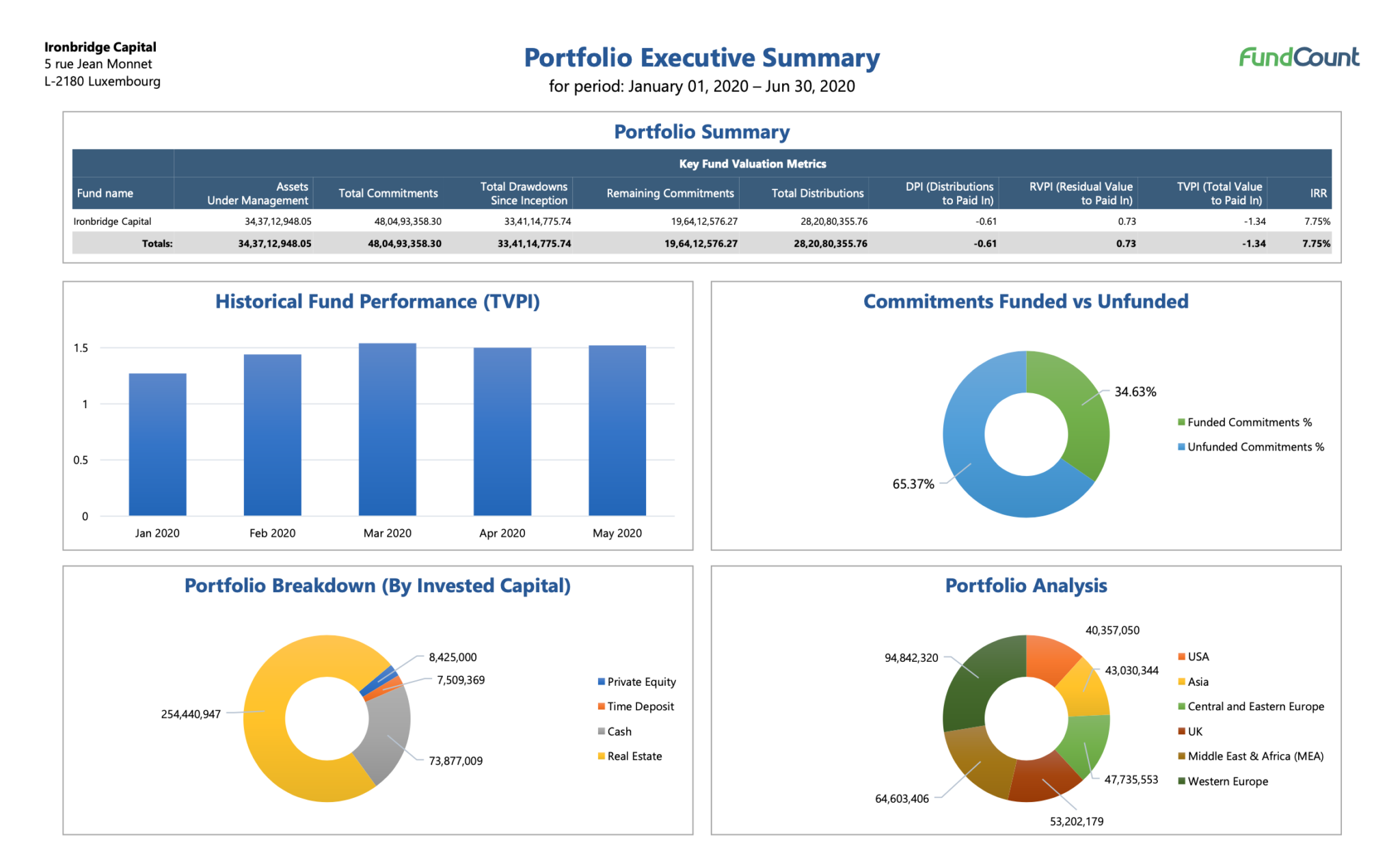Click the gray Cash legend marker
This screenshot has height=856, width=1400.
coord(601,731)
